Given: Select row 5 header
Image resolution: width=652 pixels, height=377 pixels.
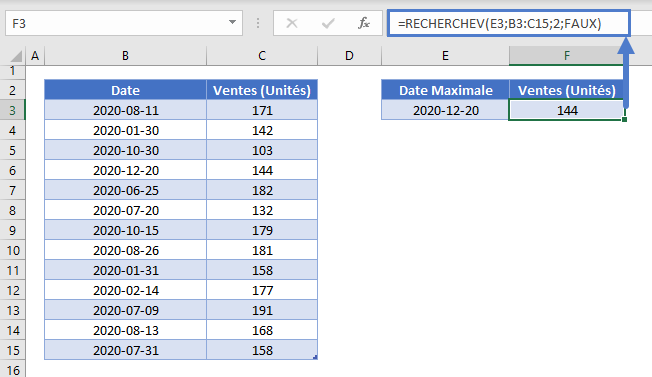Looking at the screenshot, I should [12, 150].
